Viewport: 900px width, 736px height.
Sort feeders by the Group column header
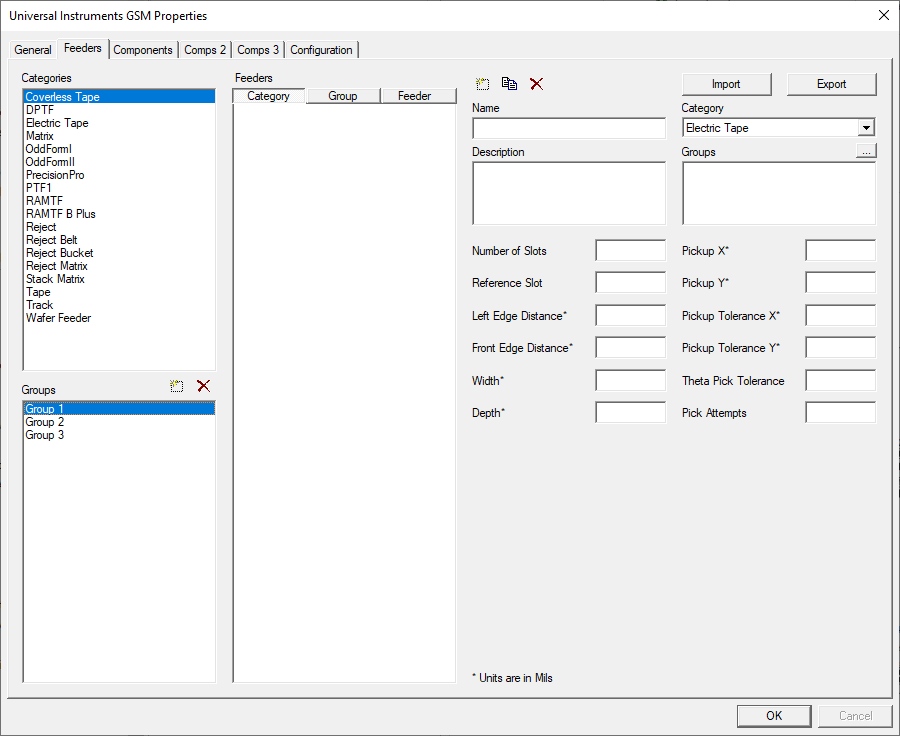[x=343, y=96]
